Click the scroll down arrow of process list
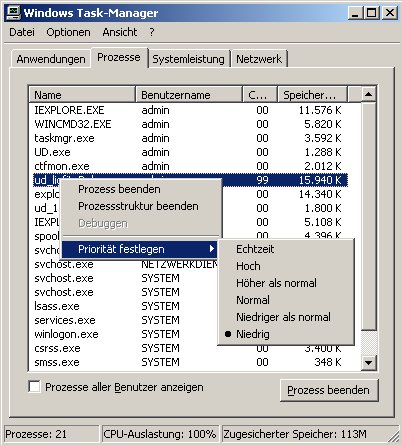The image size is (402, 445). (x=368, y=362)
